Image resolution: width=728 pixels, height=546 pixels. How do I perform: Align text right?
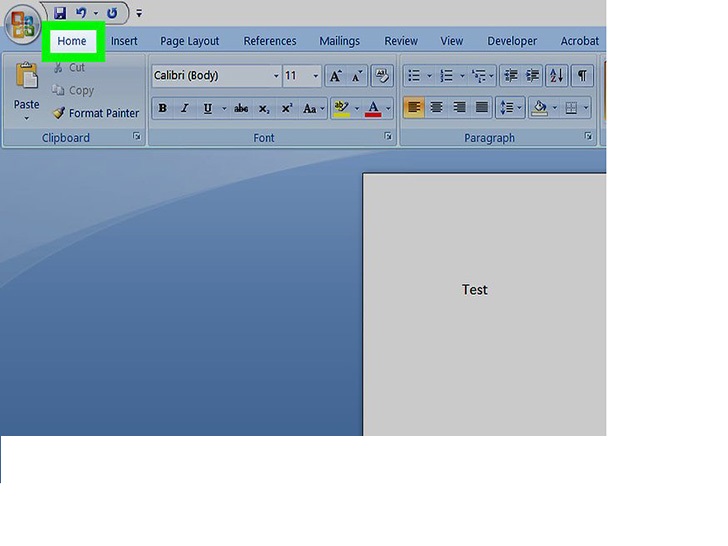[459, 108]
